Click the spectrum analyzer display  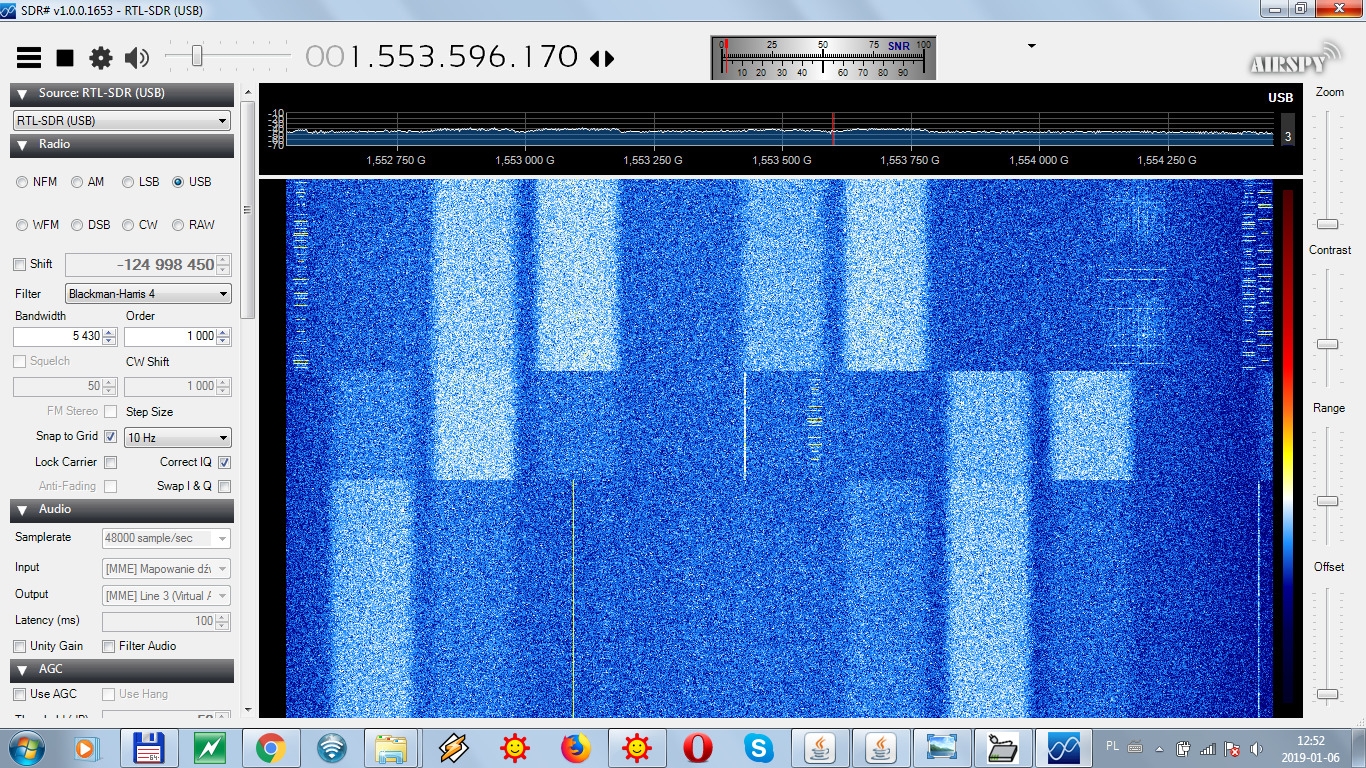(780, 130)
